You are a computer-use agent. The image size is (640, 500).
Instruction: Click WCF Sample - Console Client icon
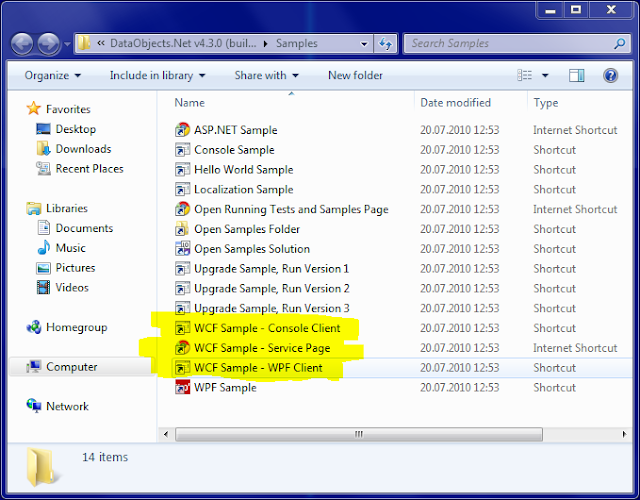(x=182, y=328)
